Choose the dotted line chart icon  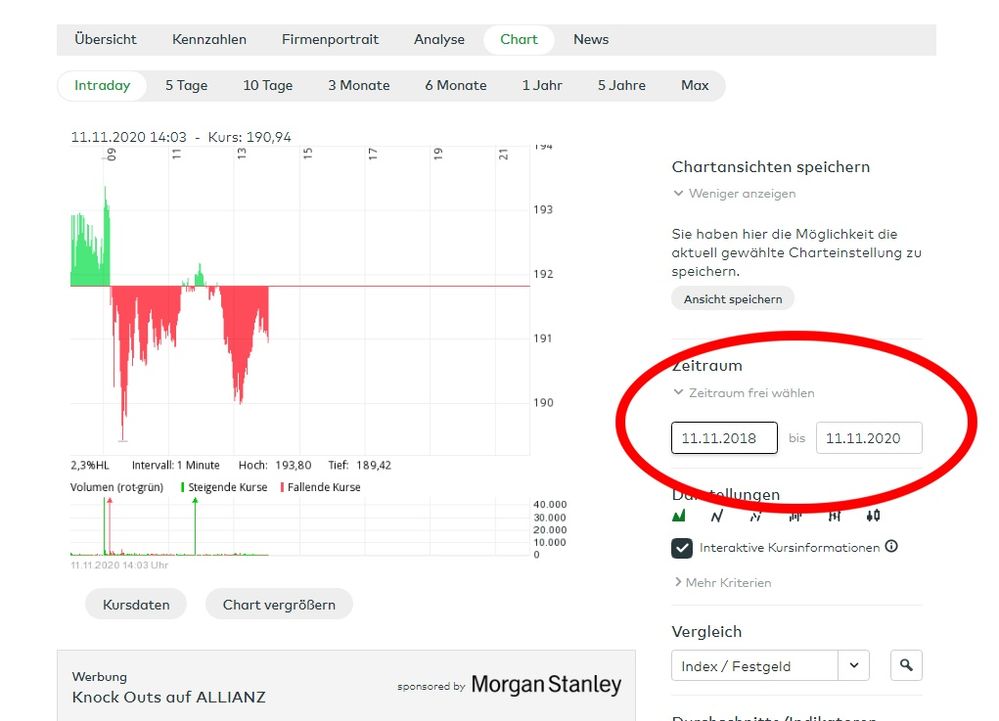756,516
